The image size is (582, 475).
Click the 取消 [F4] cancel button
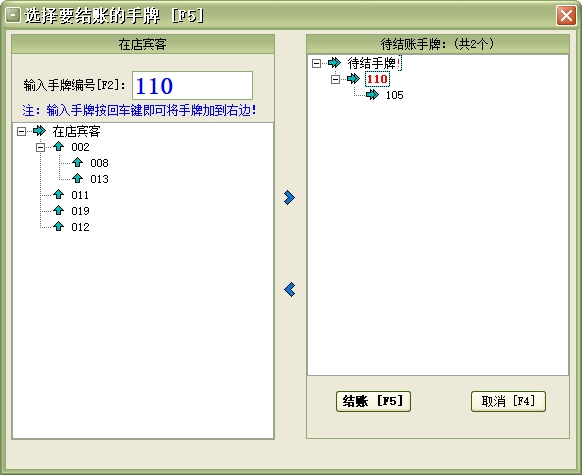pos(508,401)
